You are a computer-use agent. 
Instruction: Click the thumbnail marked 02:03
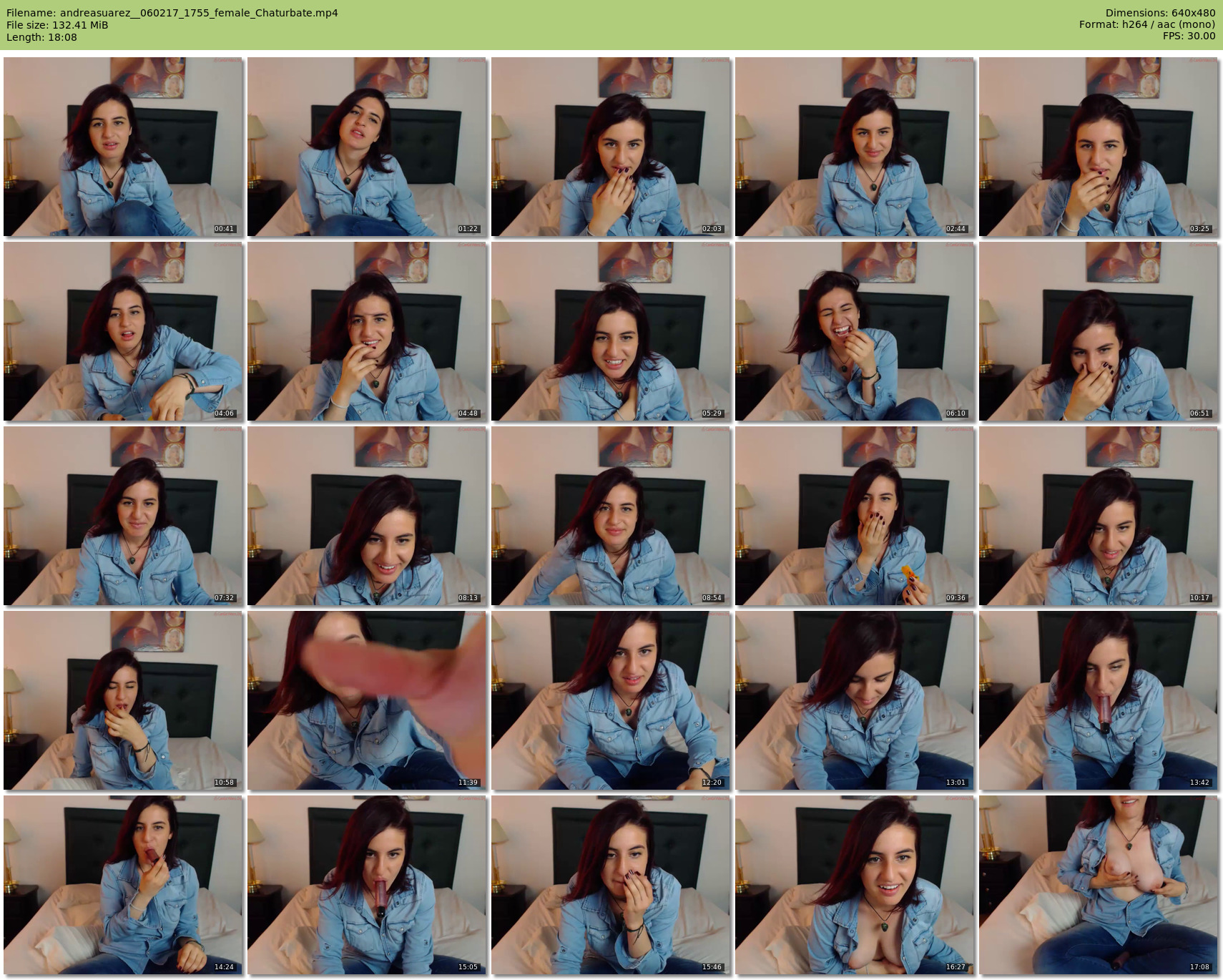click(611, 147)
